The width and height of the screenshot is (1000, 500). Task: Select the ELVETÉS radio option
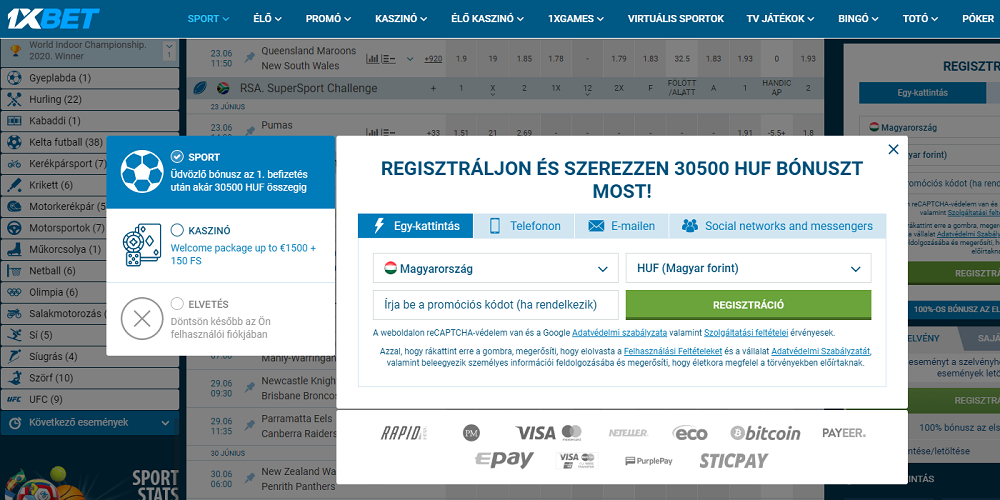[177, 304]
